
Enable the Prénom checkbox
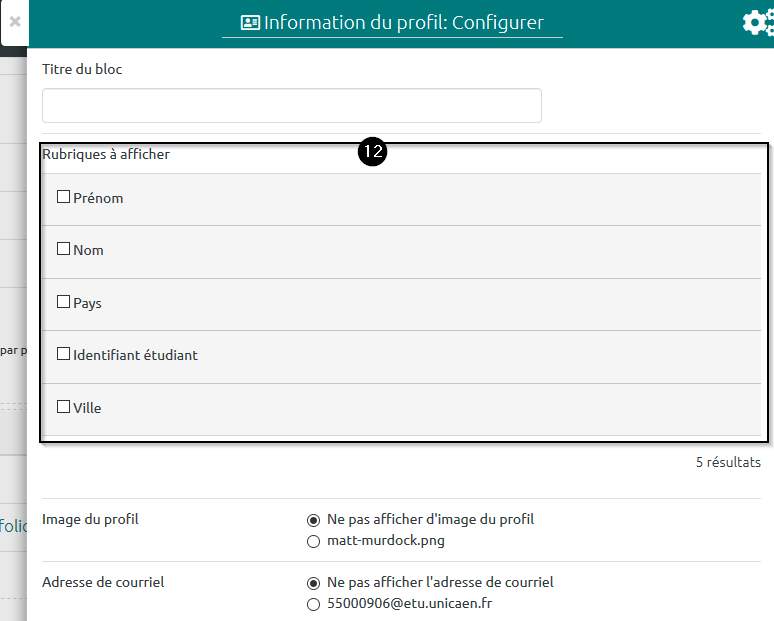click(x=64, y=197)
